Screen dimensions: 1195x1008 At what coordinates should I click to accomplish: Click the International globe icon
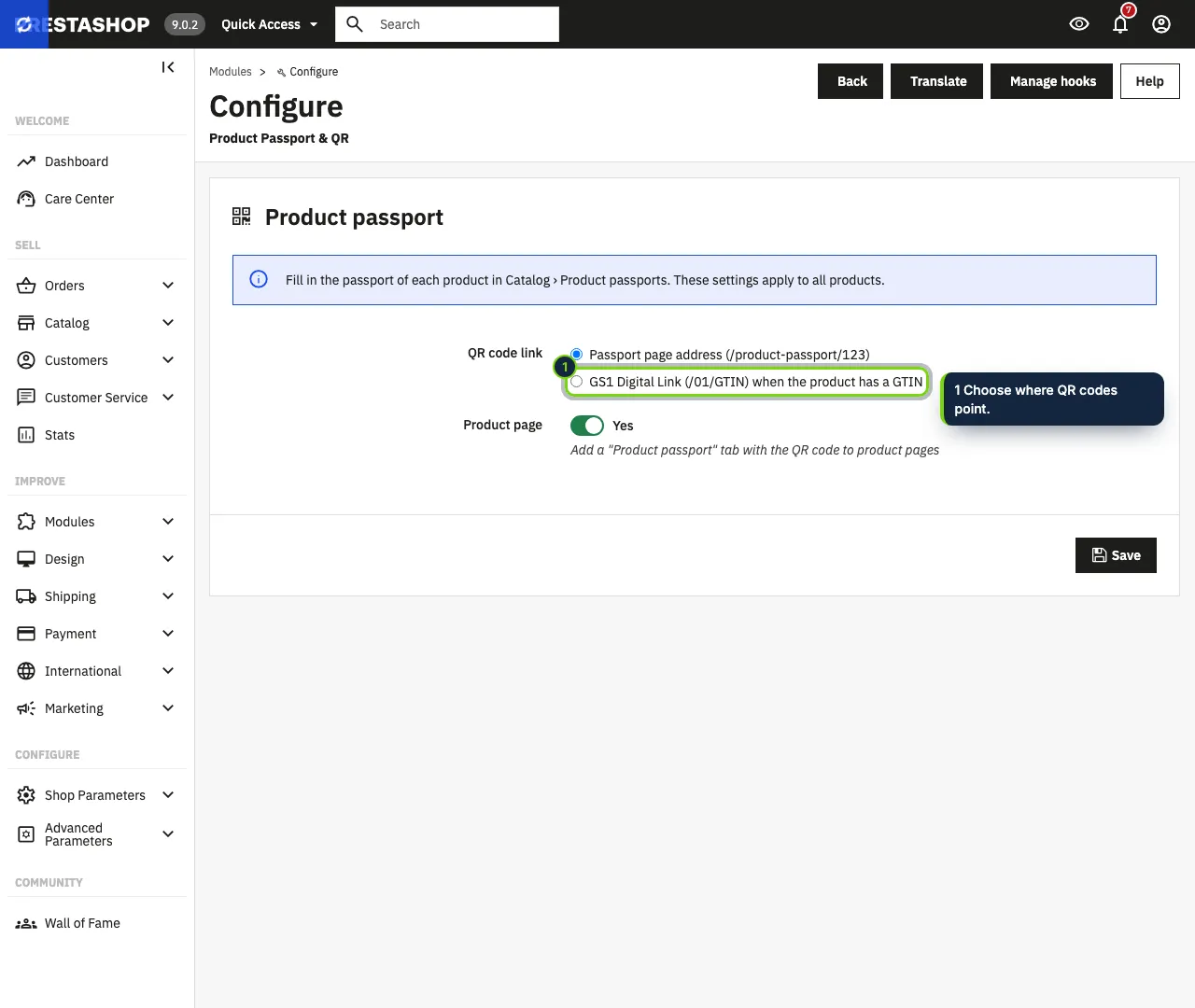[26, 671]
